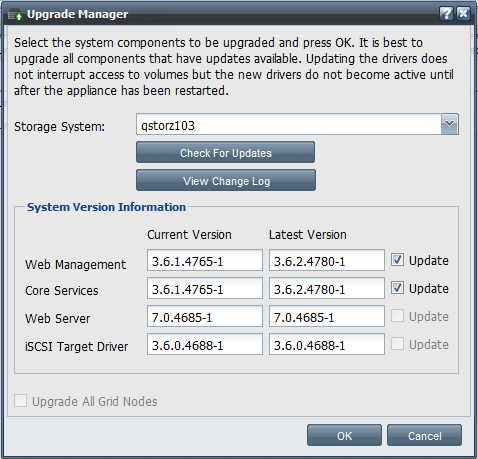Select Core Services latest version 3.6.2.4780-1 field
The width and height of the screenshot is (478, 459).
(x=327, y=288)
